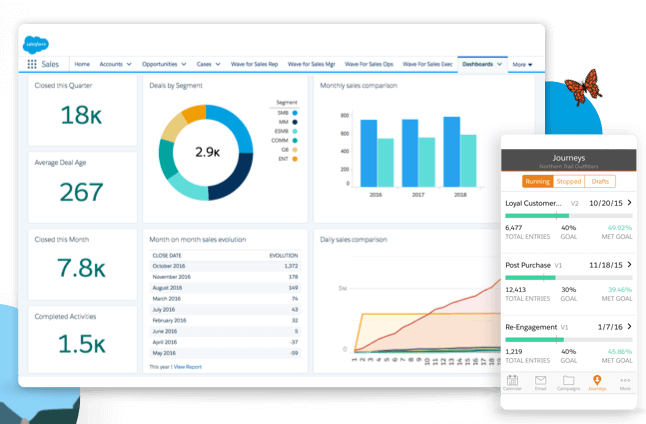Click the 18k Closed this Quarter value

click(81, 115)
